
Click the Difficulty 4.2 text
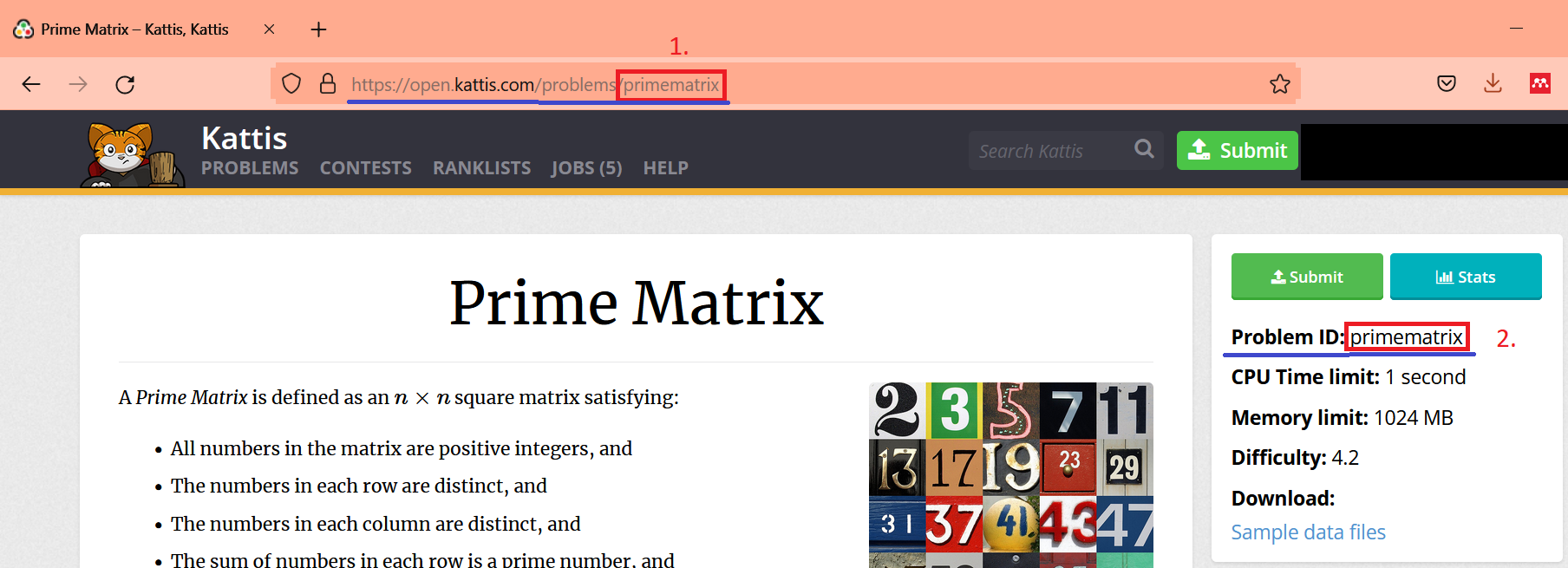click(1295, 458)
